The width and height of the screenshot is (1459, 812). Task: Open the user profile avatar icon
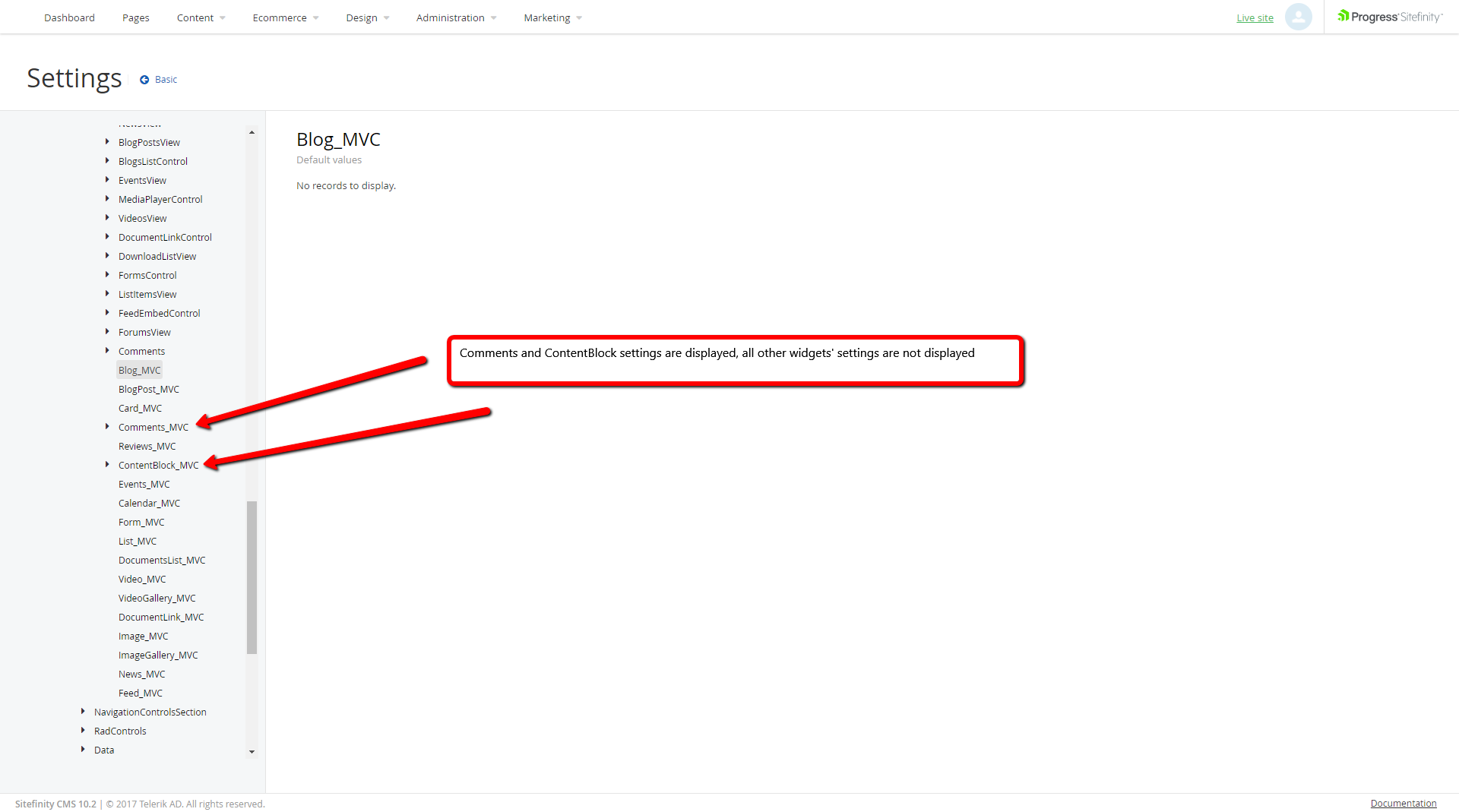[x=1299, y=16]
